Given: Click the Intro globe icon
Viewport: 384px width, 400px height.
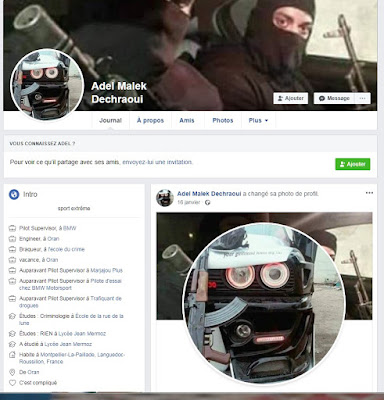Looking at the screenshot, I should coord(14,194).
